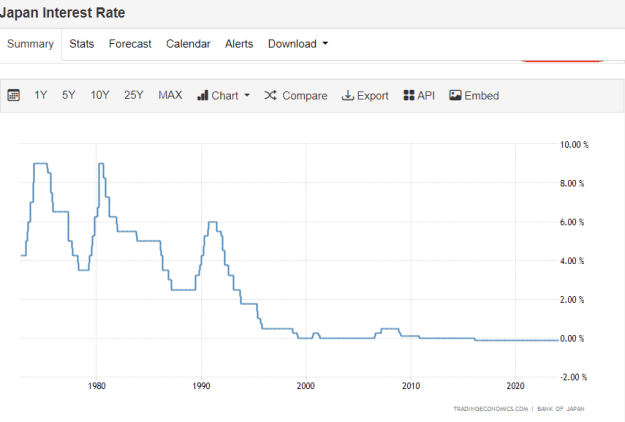This screenshot has height=422, width=625.
Task: Click the API grid icon
Action: tap(409, 95)
